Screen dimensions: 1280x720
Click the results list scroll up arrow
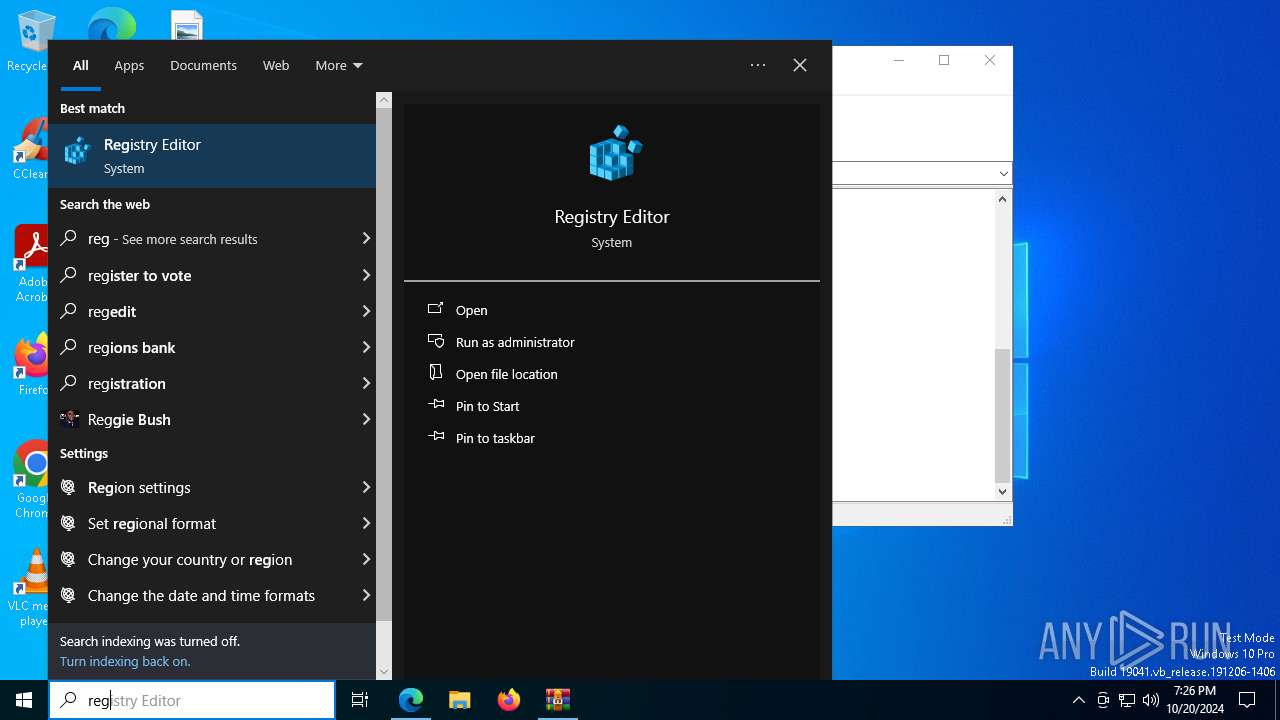click(x=384, y=100)
